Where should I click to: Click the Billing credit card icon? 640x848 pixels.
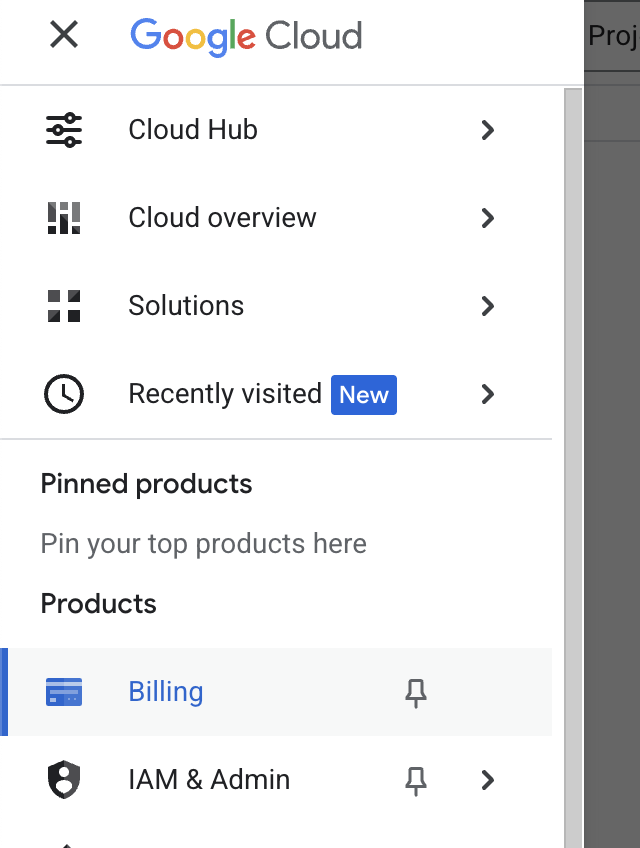click(64, 692)
